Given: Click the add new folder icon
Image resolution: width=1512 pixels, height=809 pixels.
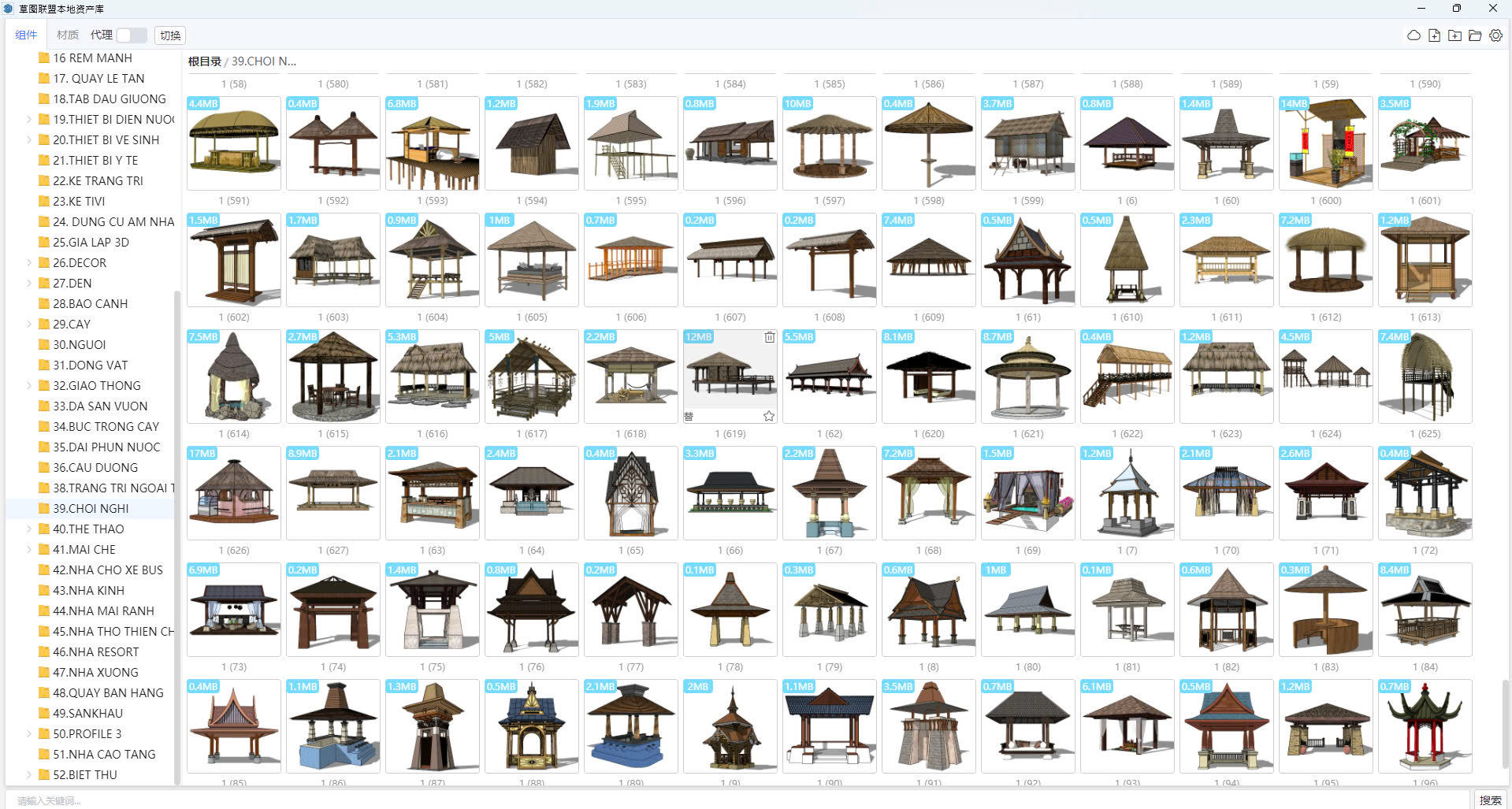Looking at the screenshot, I should tap(1454, 35).
